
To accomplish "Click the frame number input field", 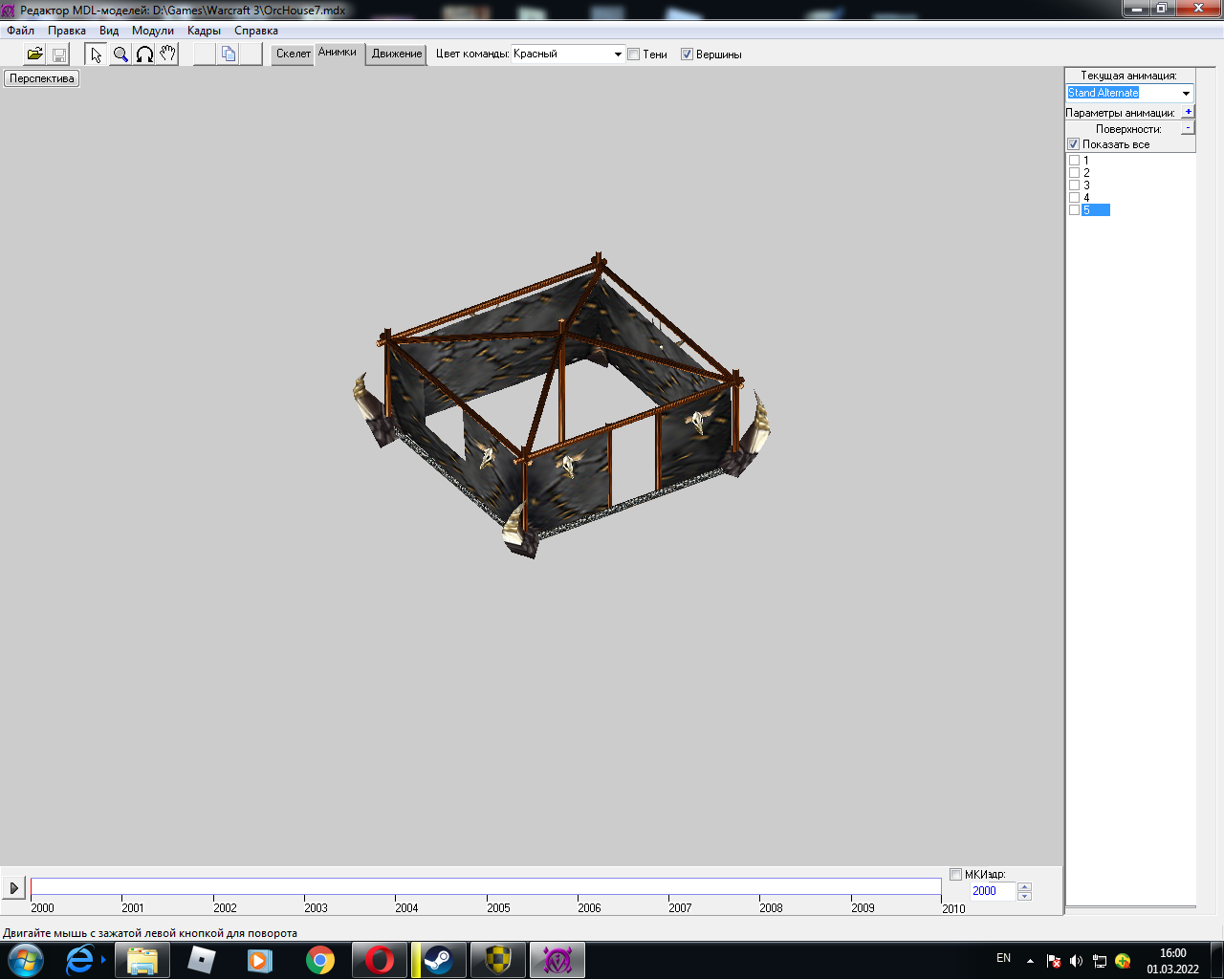I will click(x=992, y=891).
